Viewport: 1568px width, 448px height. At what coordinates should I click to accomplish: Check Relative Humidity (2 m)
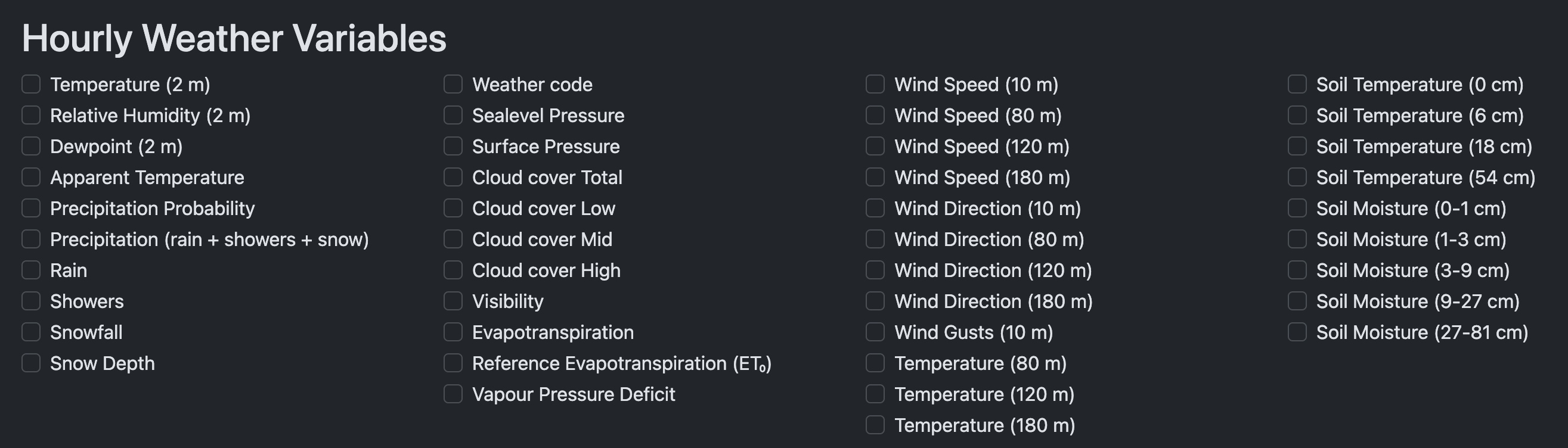point(31,116)
